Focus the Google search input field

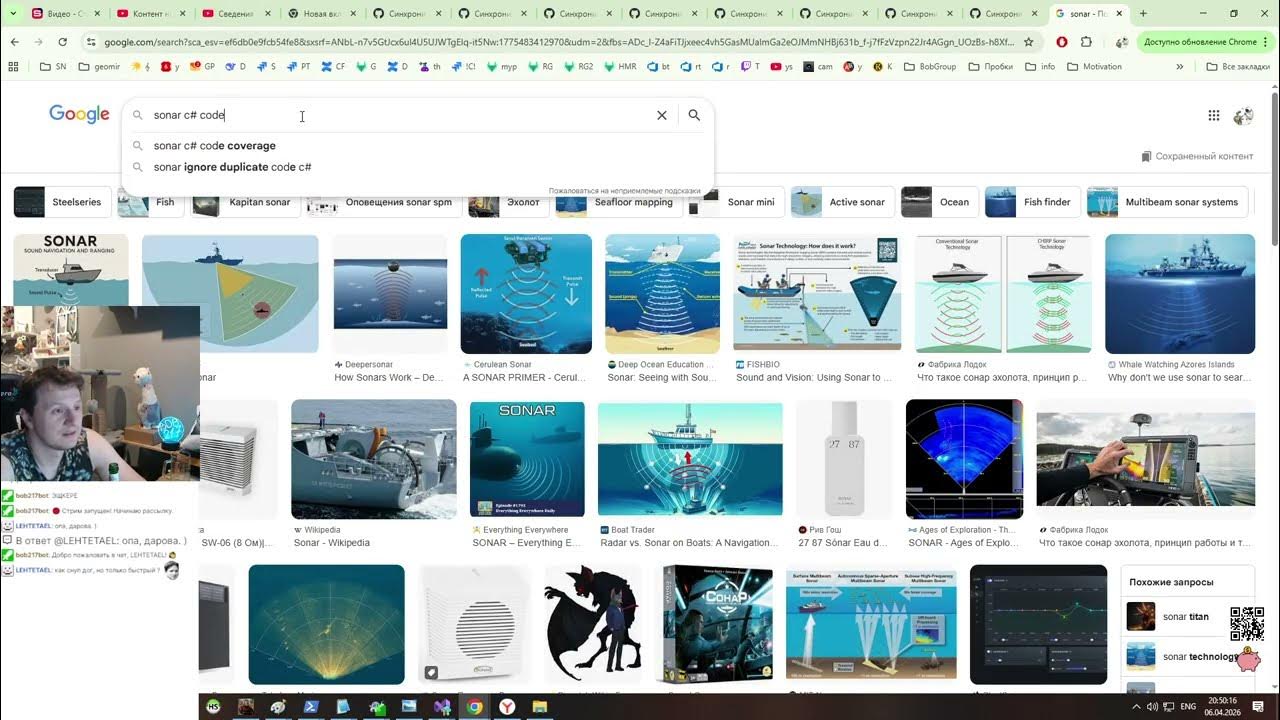pos(398,115)
